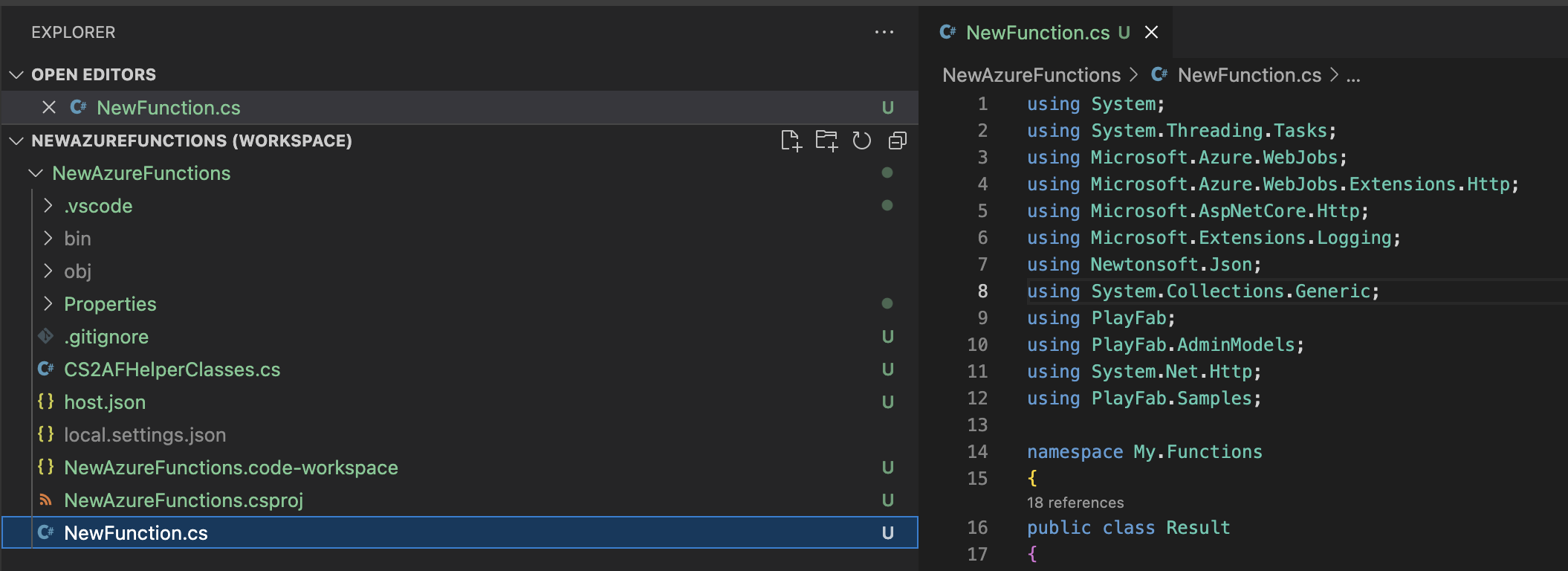Click 'Microsoft.AspNetCore.Http' on line 5

(1225, 211)
